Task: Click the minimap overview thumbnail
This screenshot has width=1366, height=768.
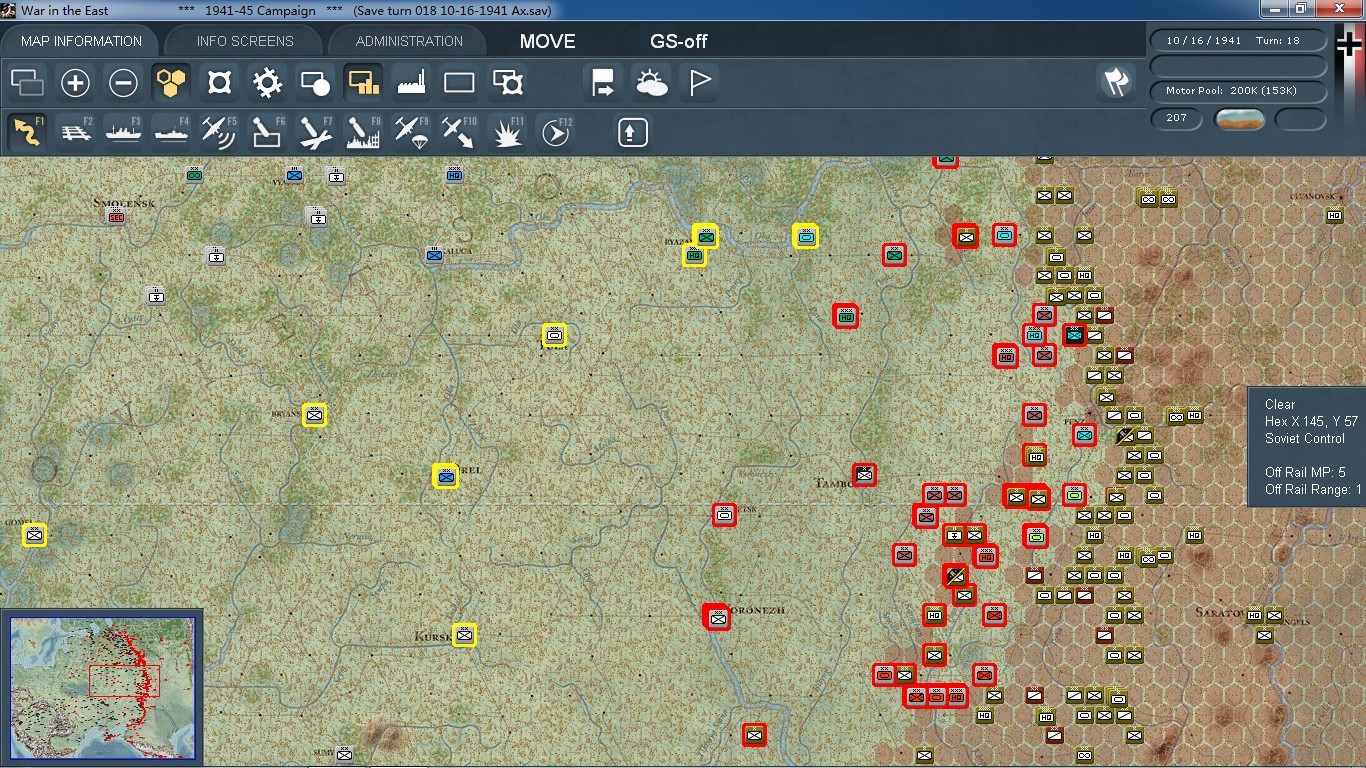Action: point(102,688)
